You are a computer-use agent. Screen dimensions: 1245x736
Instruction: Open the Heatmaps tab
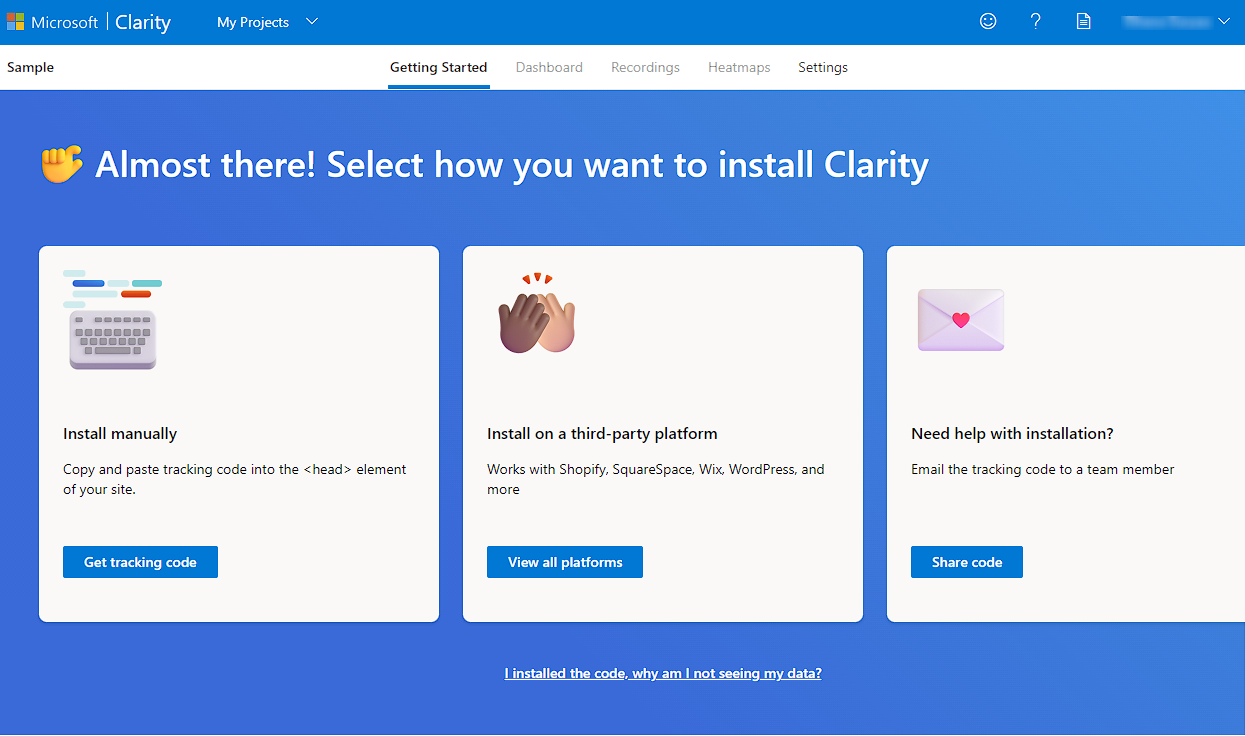tap(739, 68)
